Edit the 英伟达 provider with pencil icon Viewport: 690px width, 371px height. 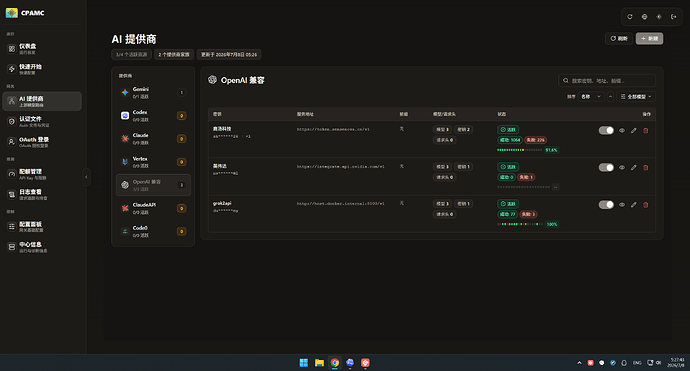[634, 167]
